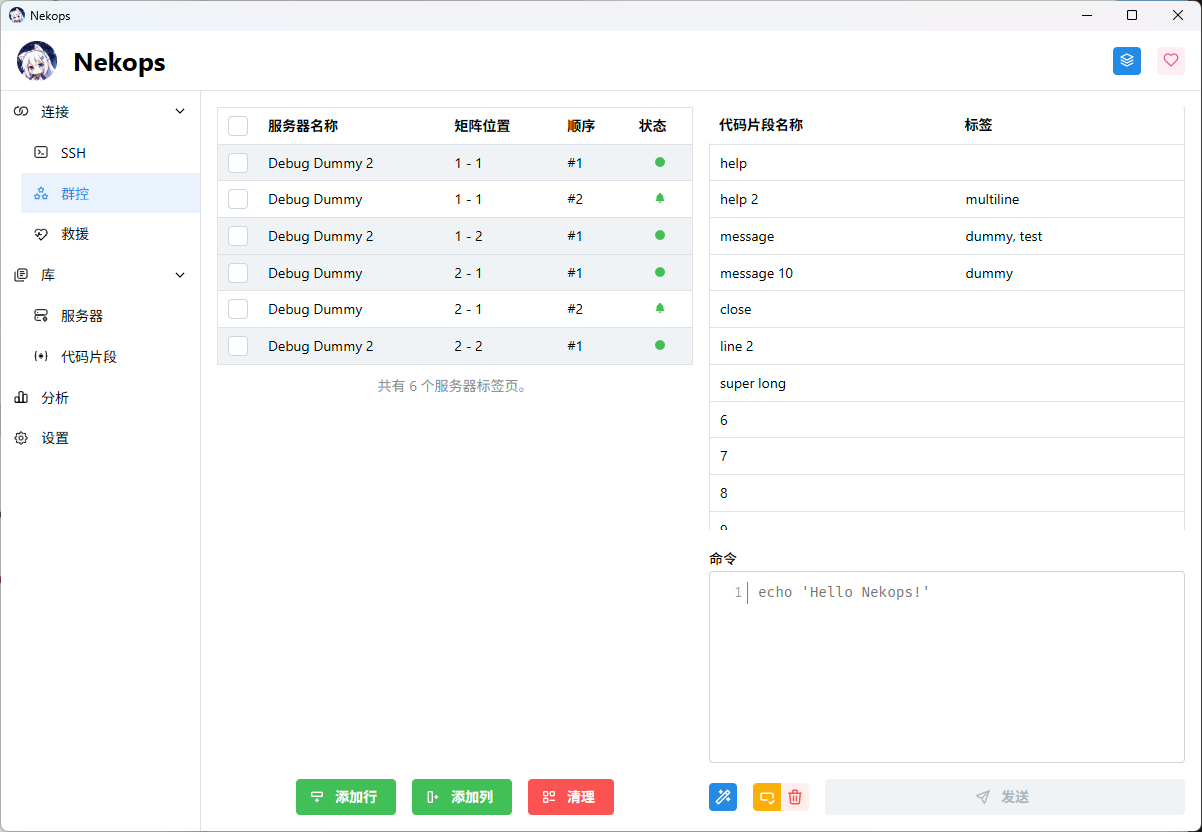
Task: Open the 代码片段 library page
Action: click(x=89, y=357)
